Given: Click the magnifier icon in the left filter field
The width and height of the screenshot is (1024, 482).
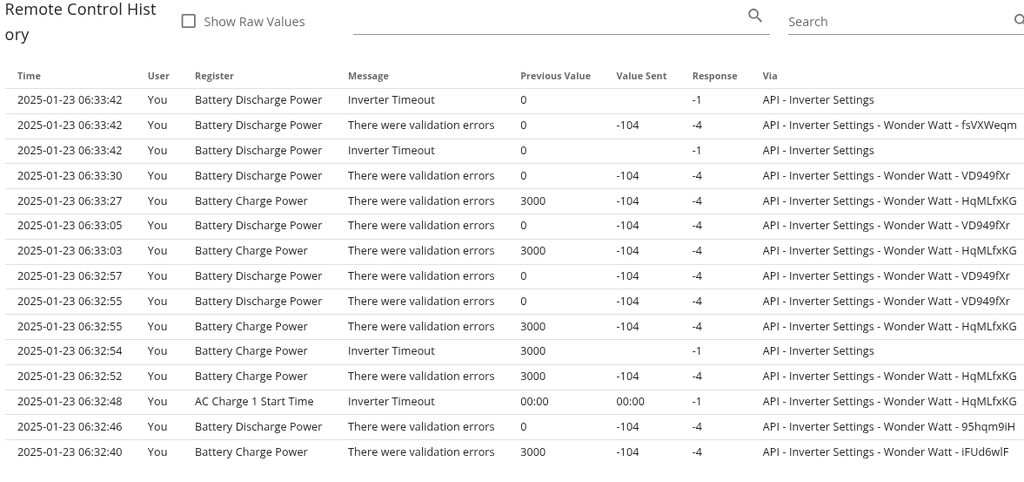Looking at the screenshot, I should 755,16.
